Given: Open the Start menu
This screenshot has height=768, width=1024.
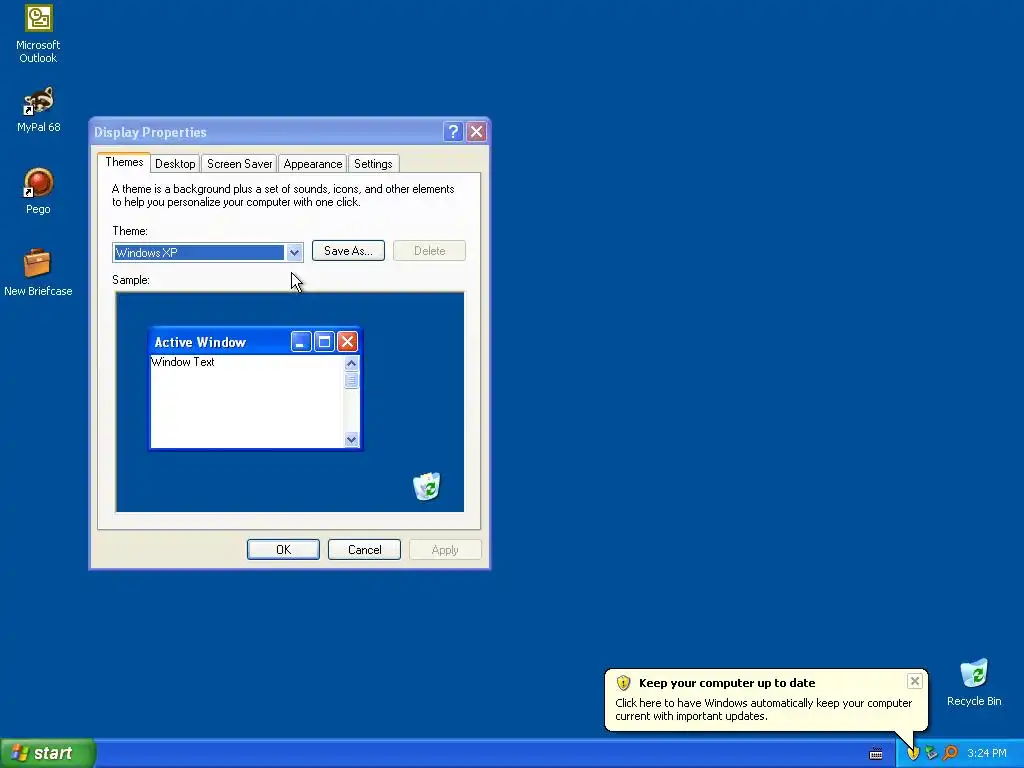Looking at the screenshot, I should pos(48,753).
